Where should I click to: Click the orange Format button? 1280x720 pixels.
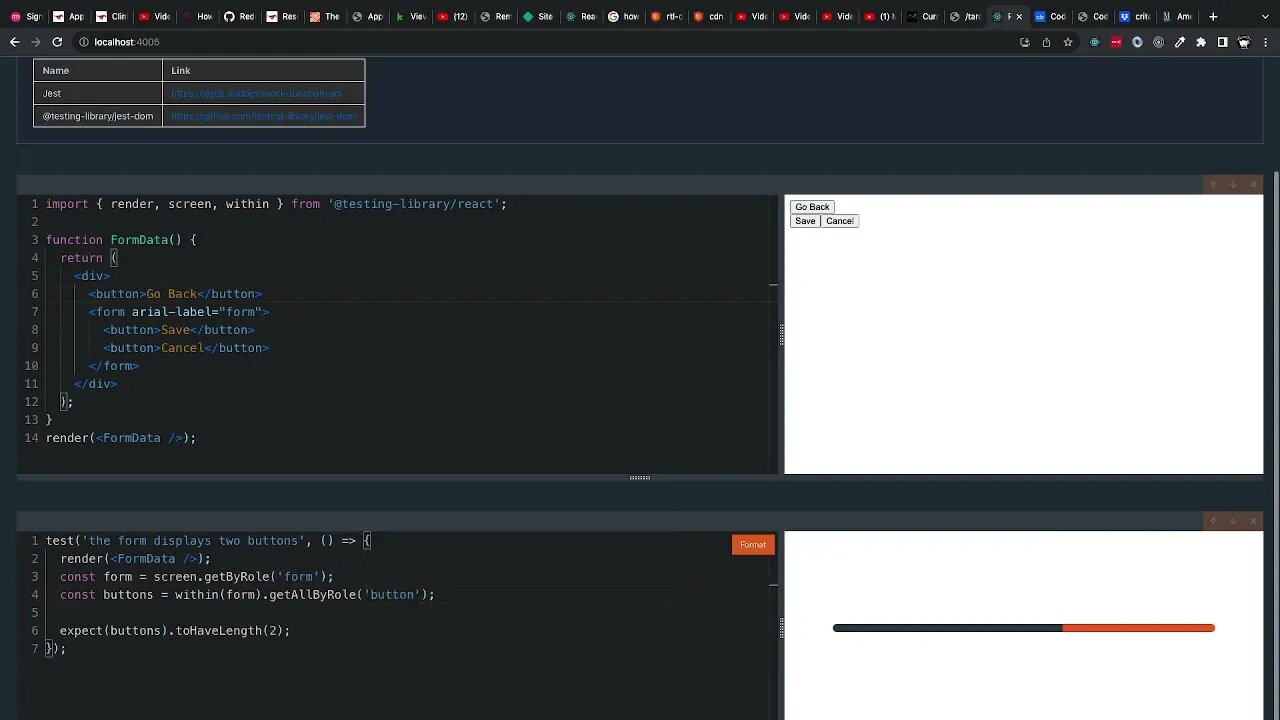pyautogui.click(x=753, y=545)
